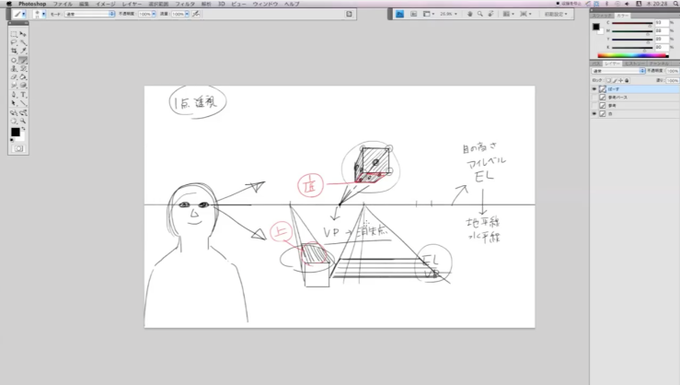The image size is (680, 385).
Task: Select the Move tool
Action: [23, 34]
